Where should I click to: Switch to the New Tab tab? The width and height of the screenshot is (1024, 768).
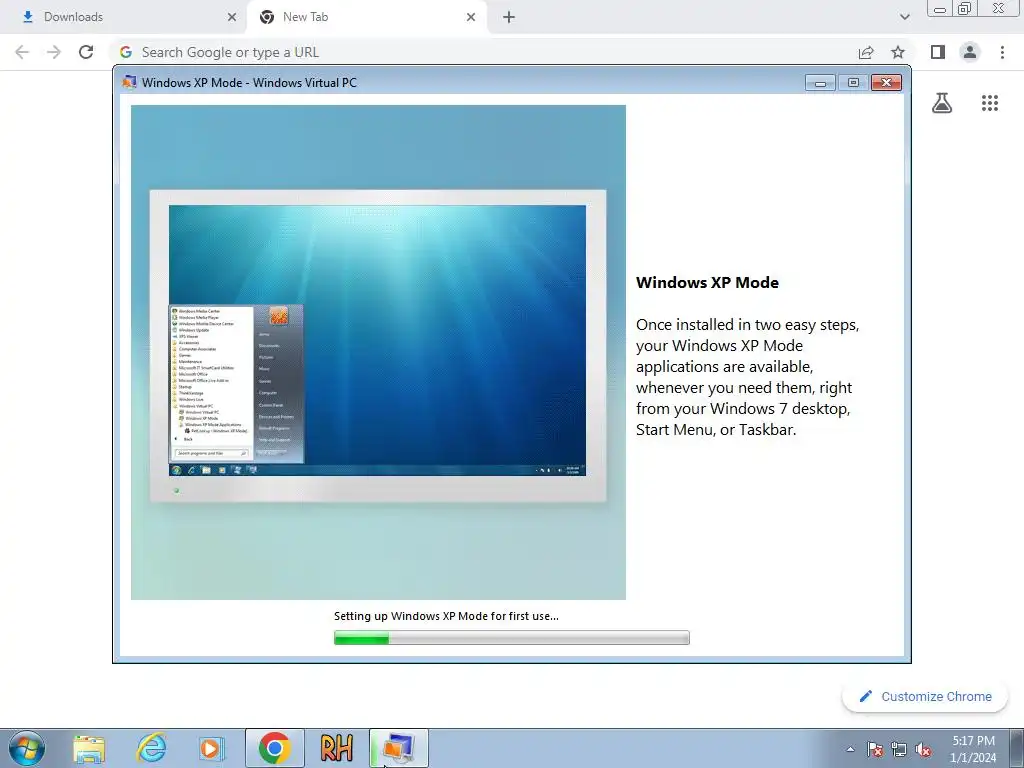tap(366, 17)
